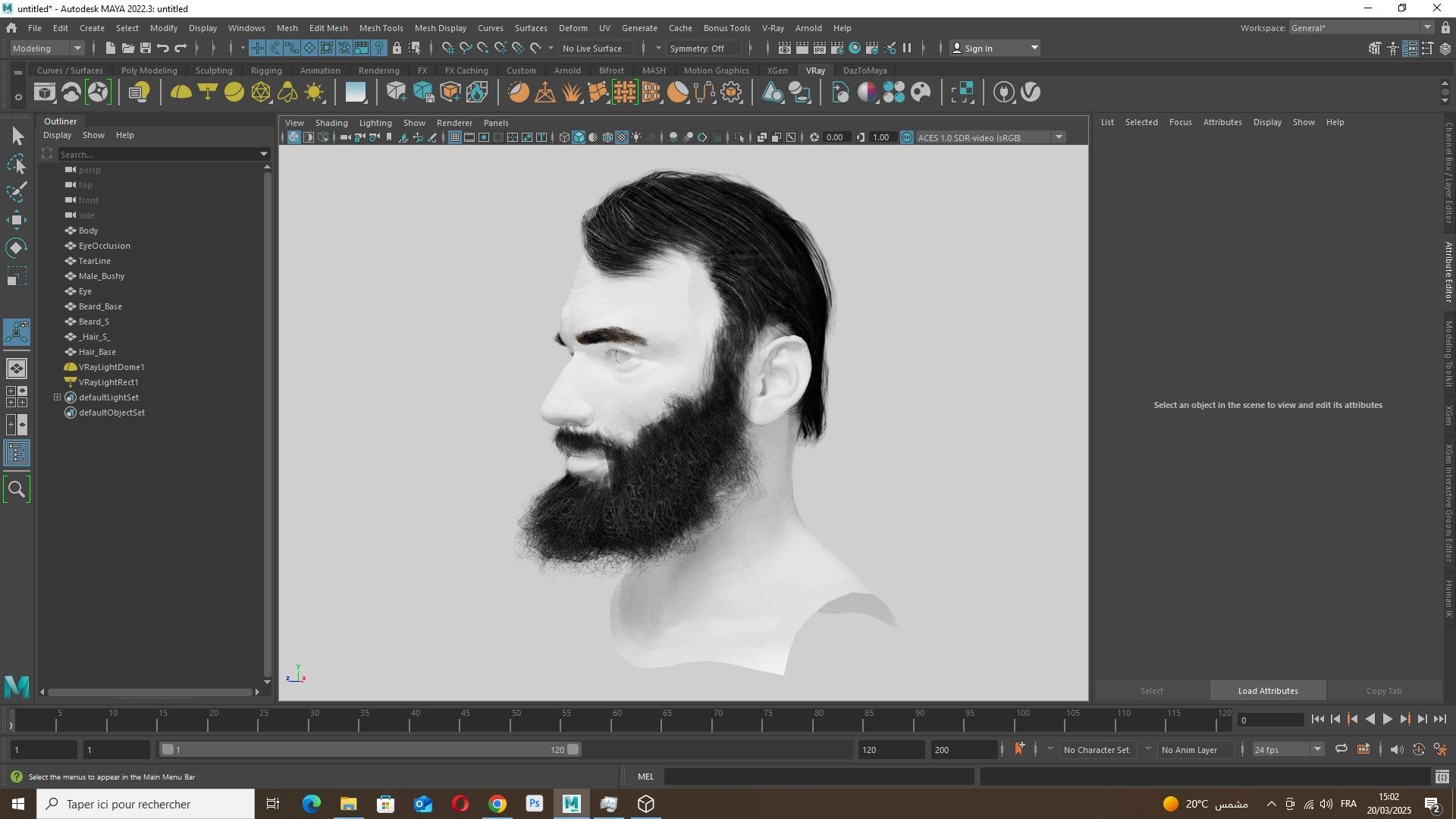This screenshot has width=1456, height=819.
Task: Open Photoshop from the Windows taskbar
Action: pyautogui.click(x=535, y=804)
